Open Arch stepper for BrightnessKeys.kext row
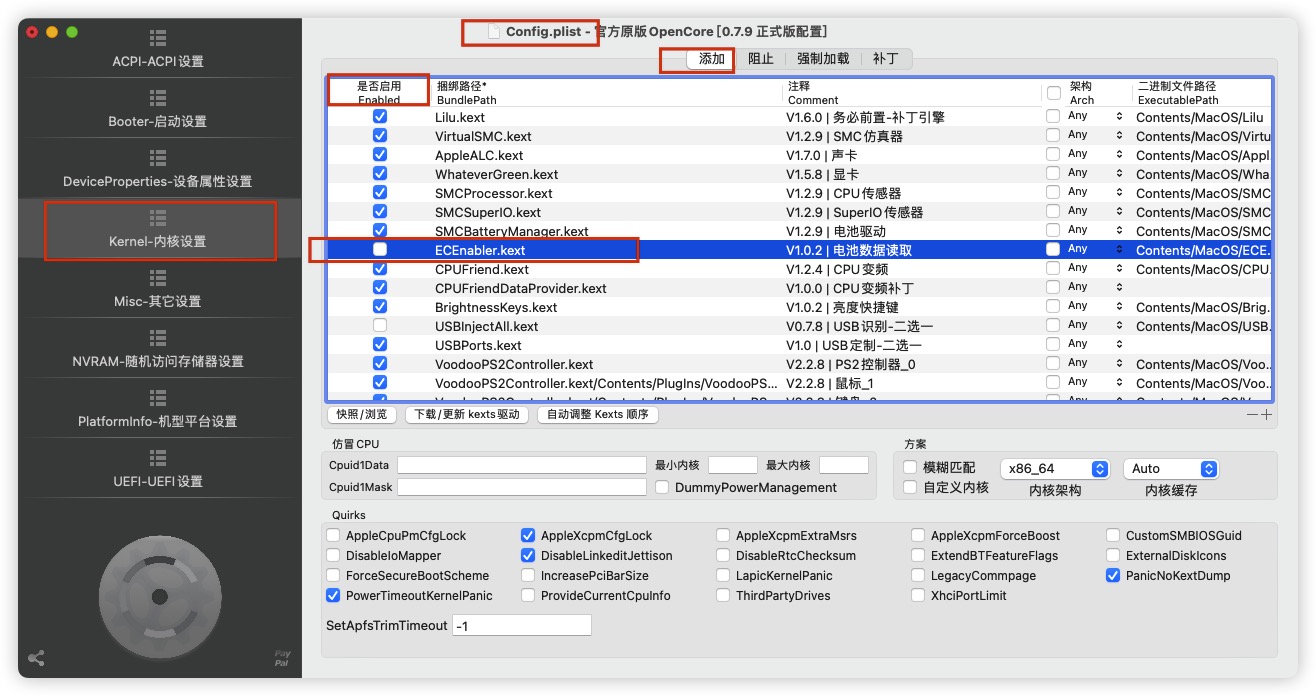The height and width of the screenshot is (696, 1316). point(1119,306)
